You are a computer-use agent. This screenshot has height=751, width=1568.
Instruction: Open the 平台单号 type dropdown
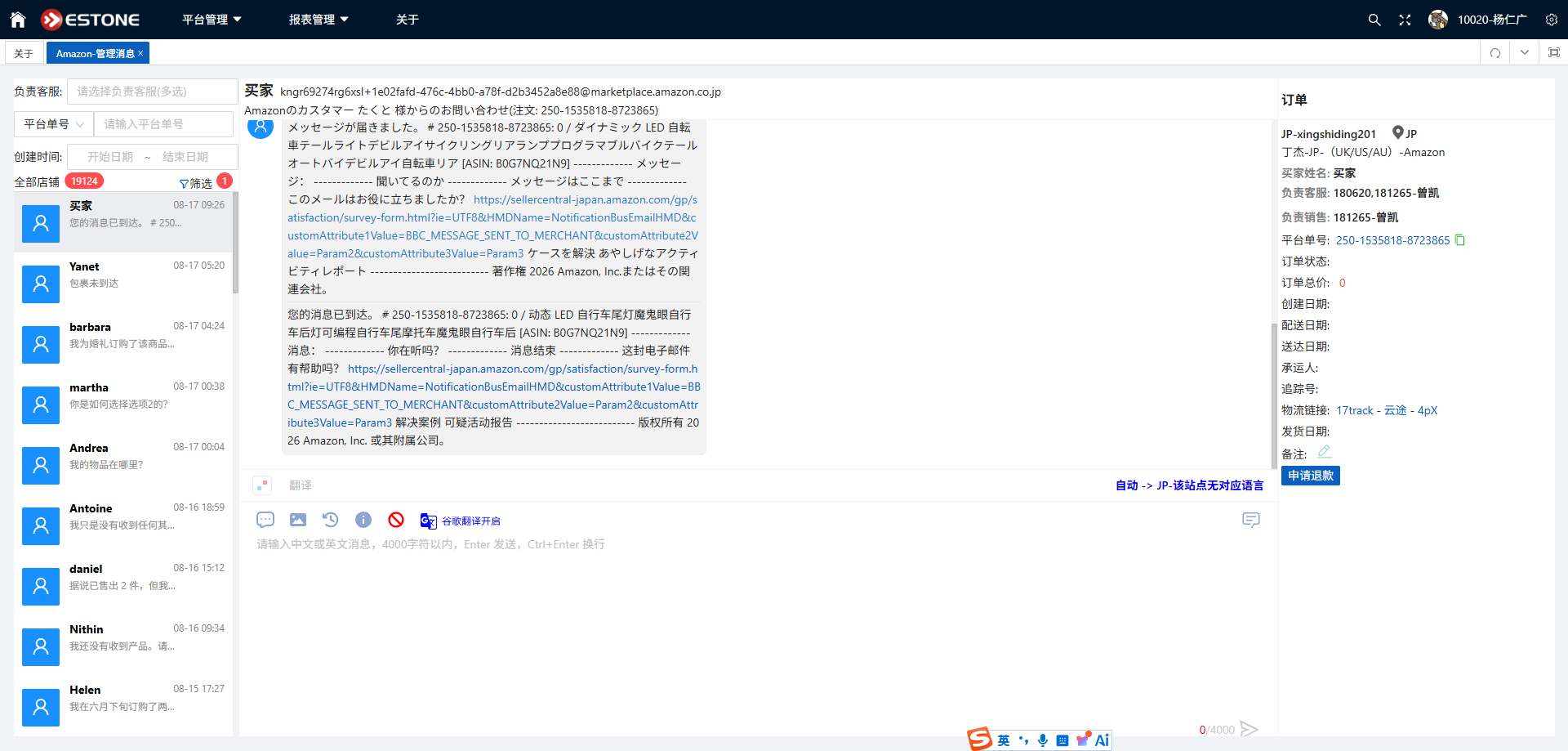(54, 124)
